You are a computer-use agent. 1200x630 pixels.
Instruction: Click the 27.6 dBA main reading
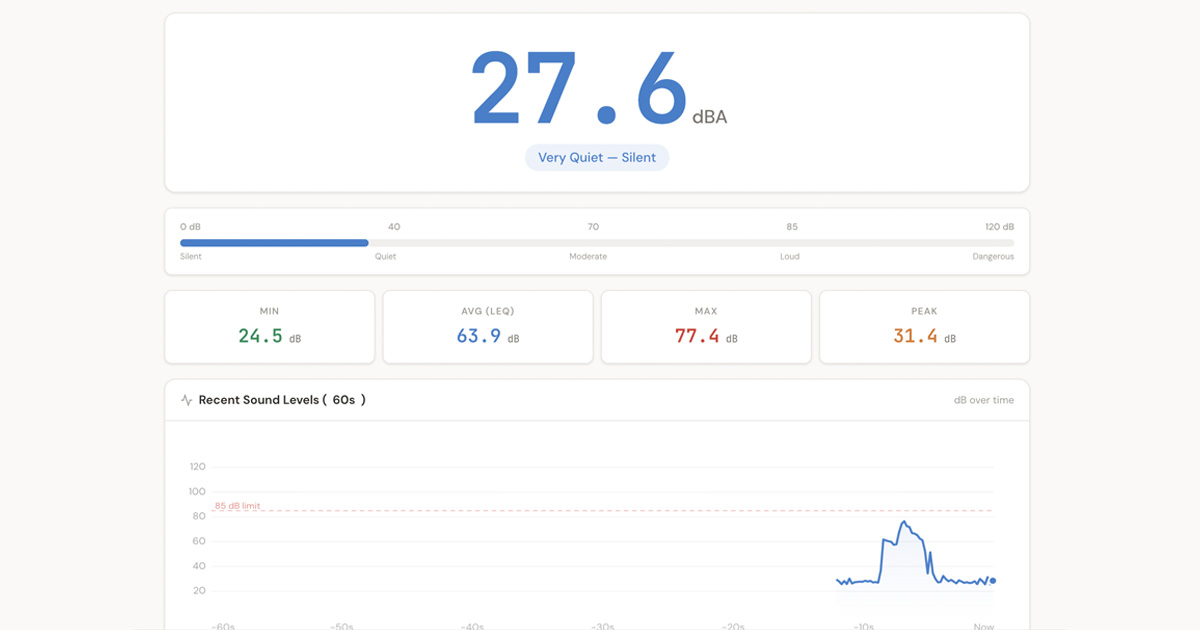pos(578,85)
